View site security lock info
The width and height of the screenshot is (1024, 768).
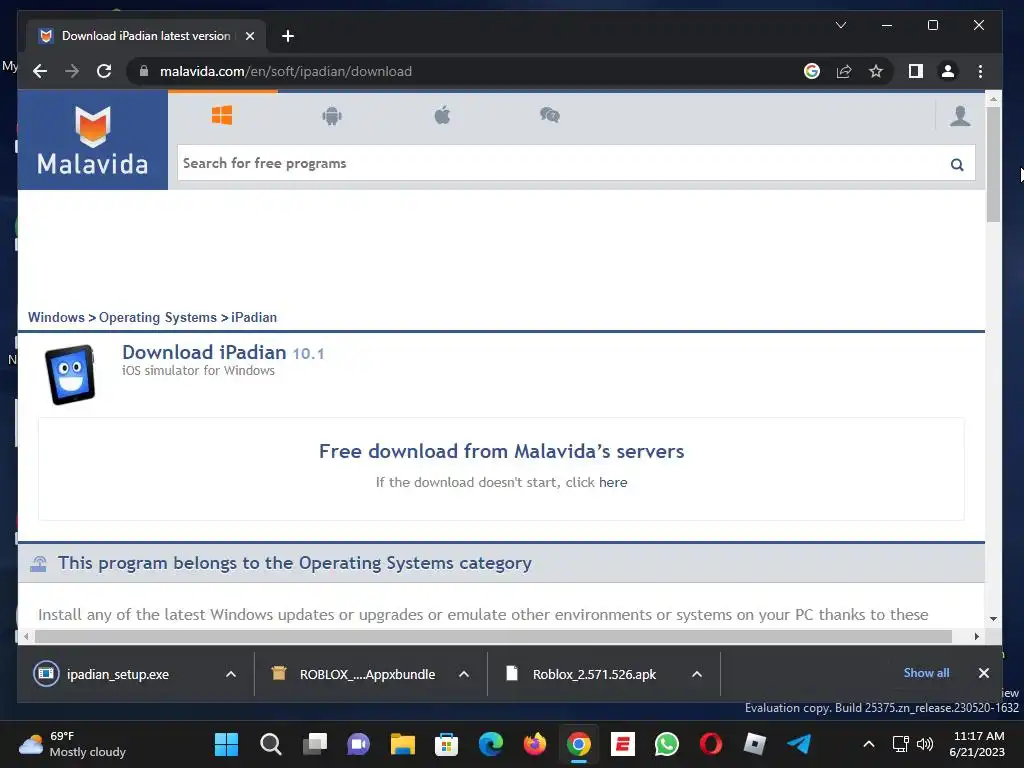point(144,71)
